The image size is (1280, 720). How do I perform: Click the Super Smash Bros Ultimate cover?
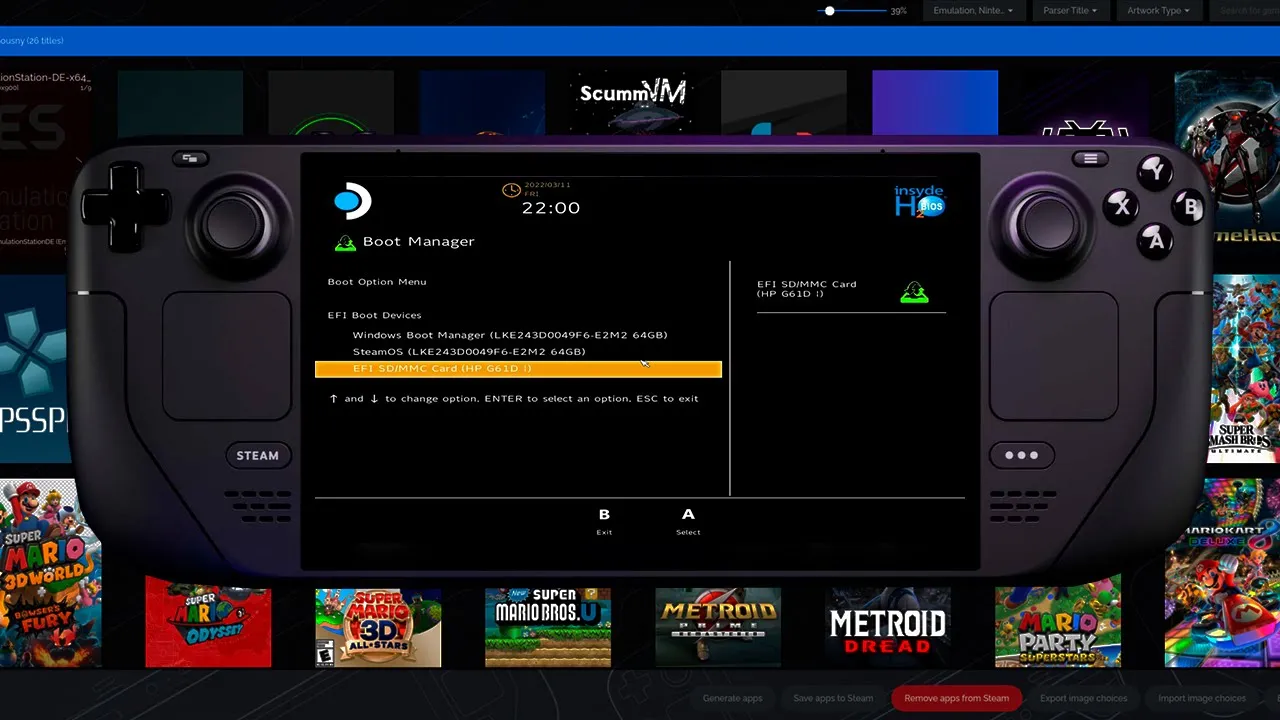[1244, 368]
